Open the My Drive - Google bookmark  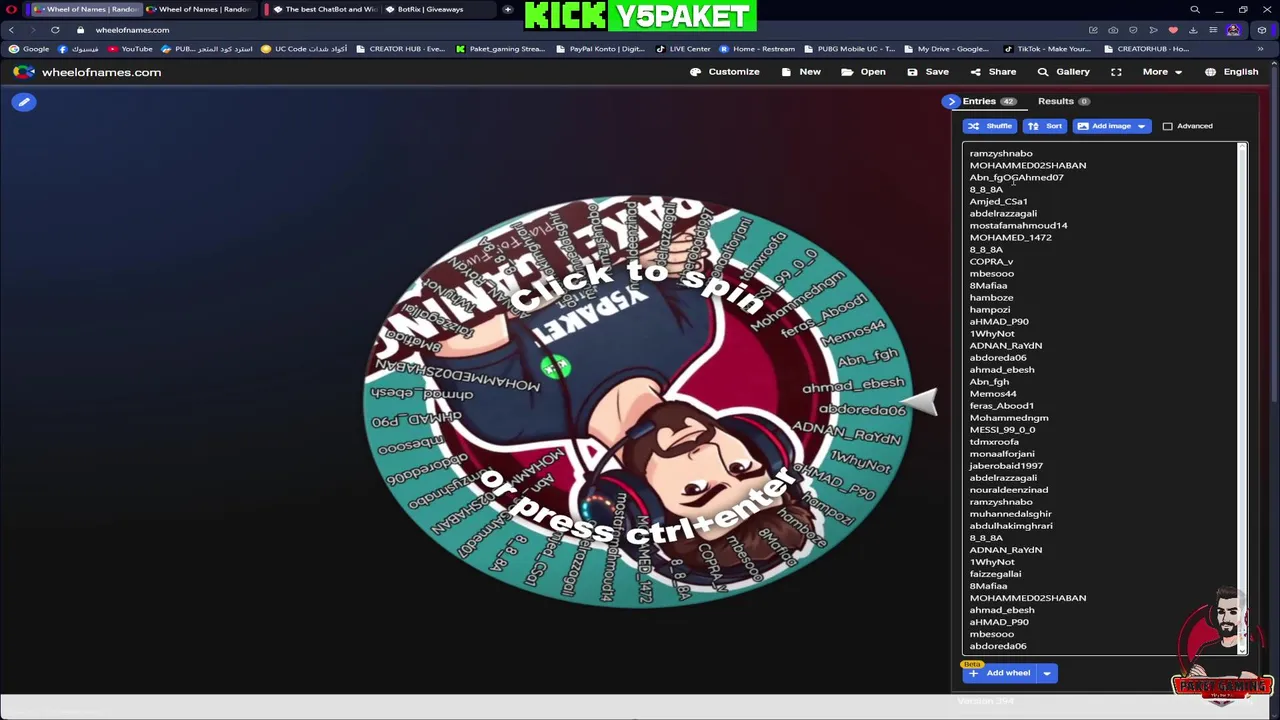coord(946,49)
